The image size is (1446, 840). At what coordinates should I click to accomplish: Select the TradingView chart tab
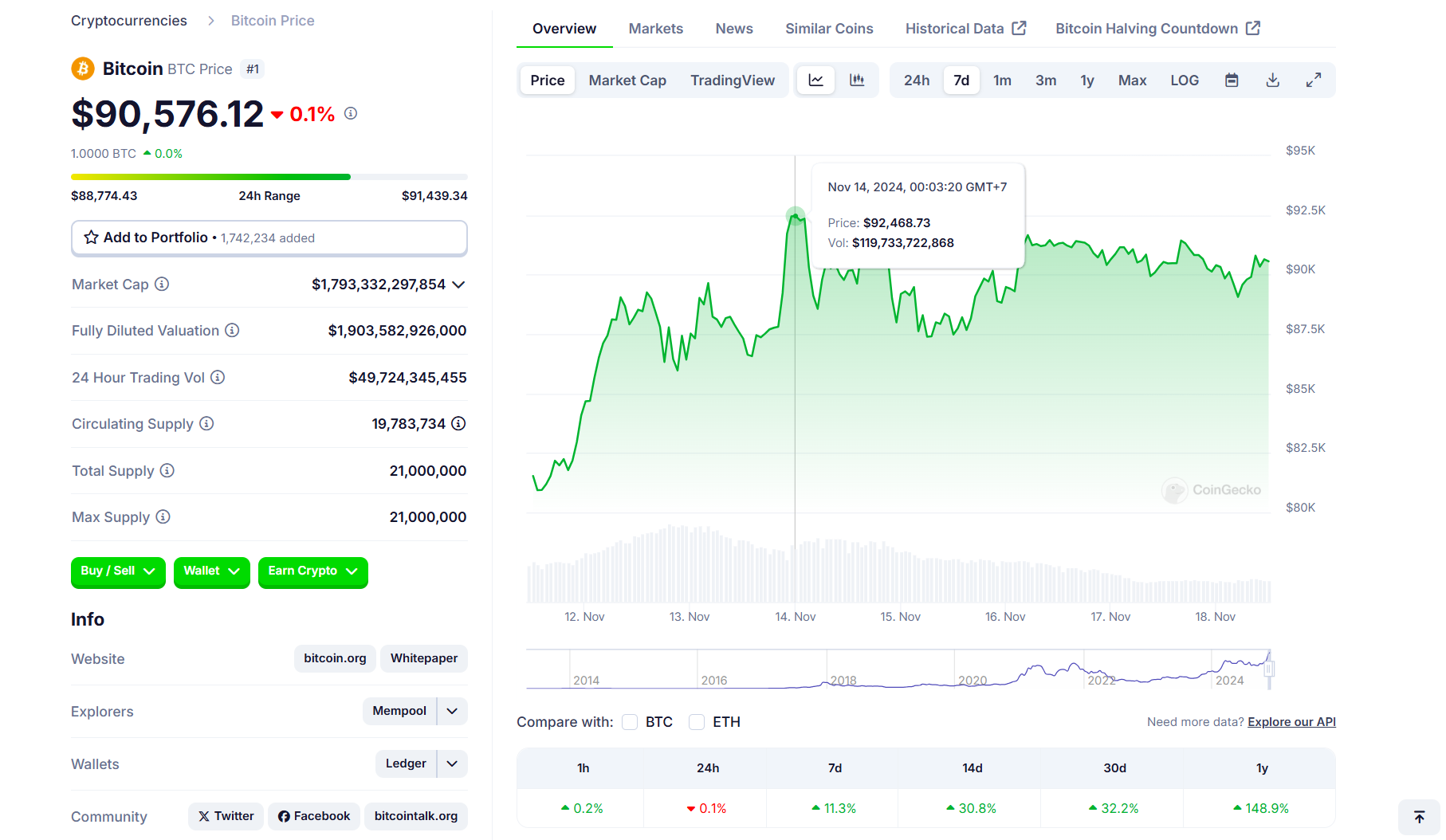coord(732,80)
